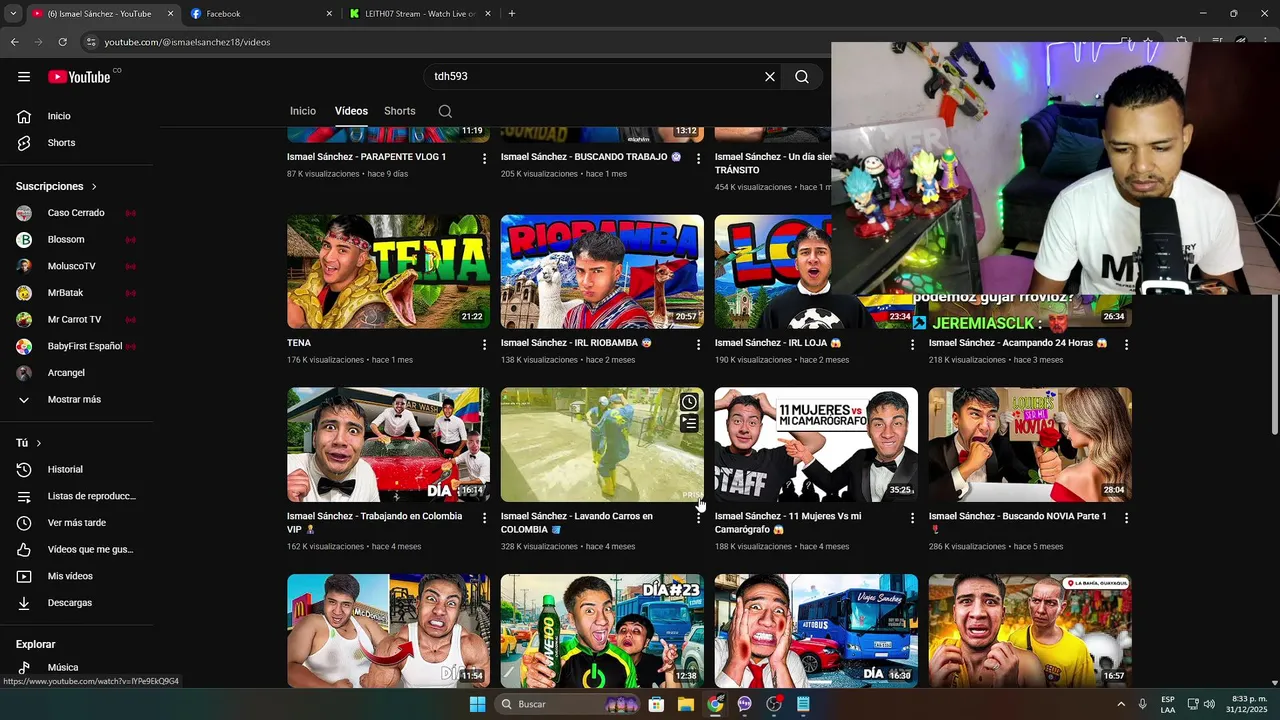This screenshot has height=720, width=1280.
Task: Add Lavando Carros video to Watch Later
Action: tap(689, 402)
